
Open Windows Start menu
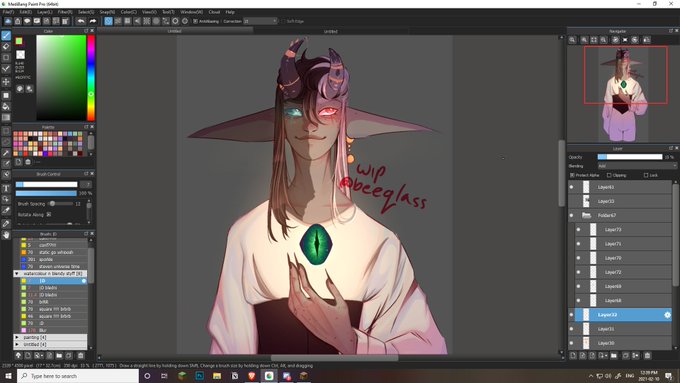pos(8,376)
